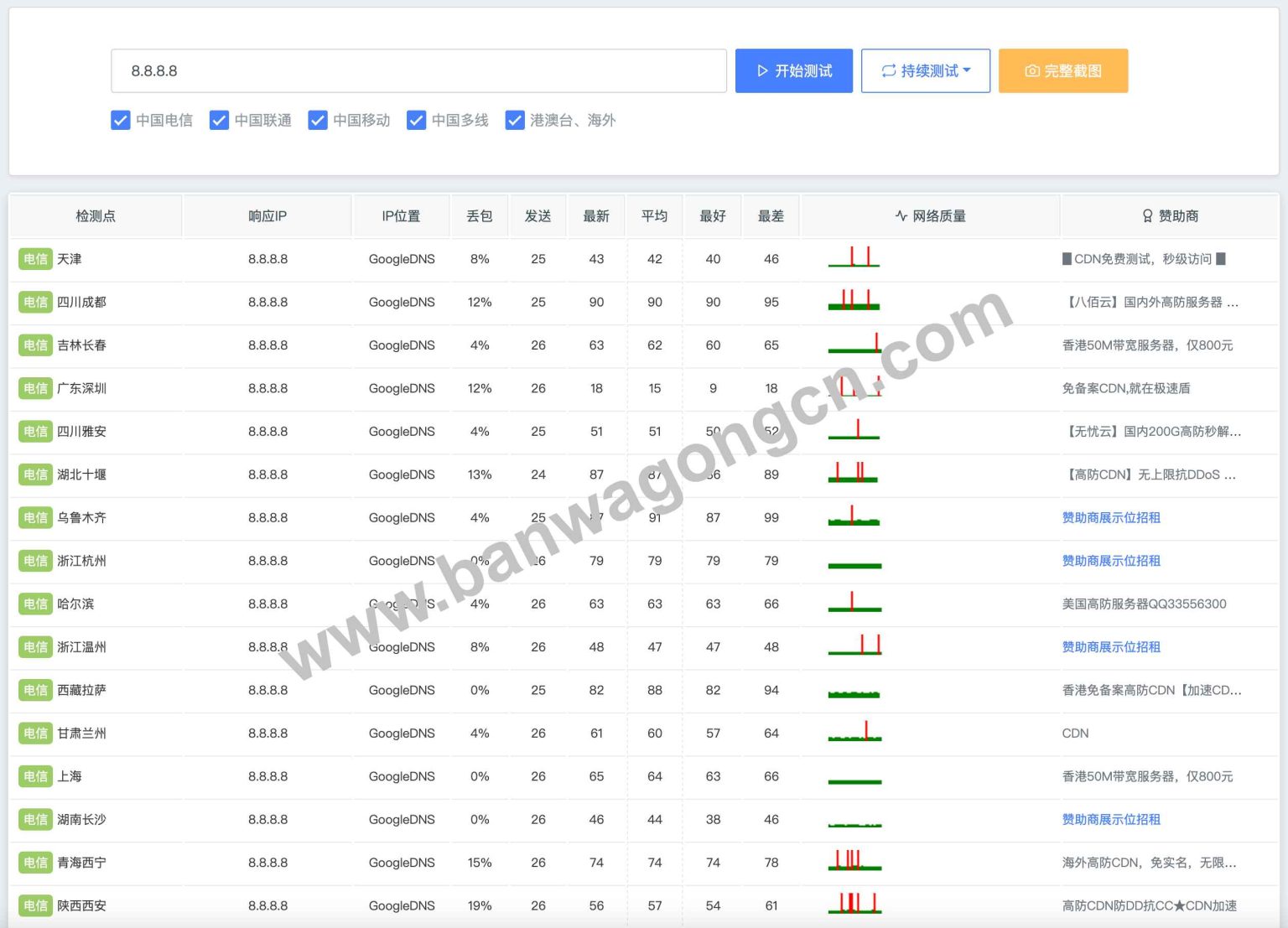This screenshot has width=1288, height=928.
Task: Click the loop icon inside 持续测试 button
Action: [x=889, y=70]
